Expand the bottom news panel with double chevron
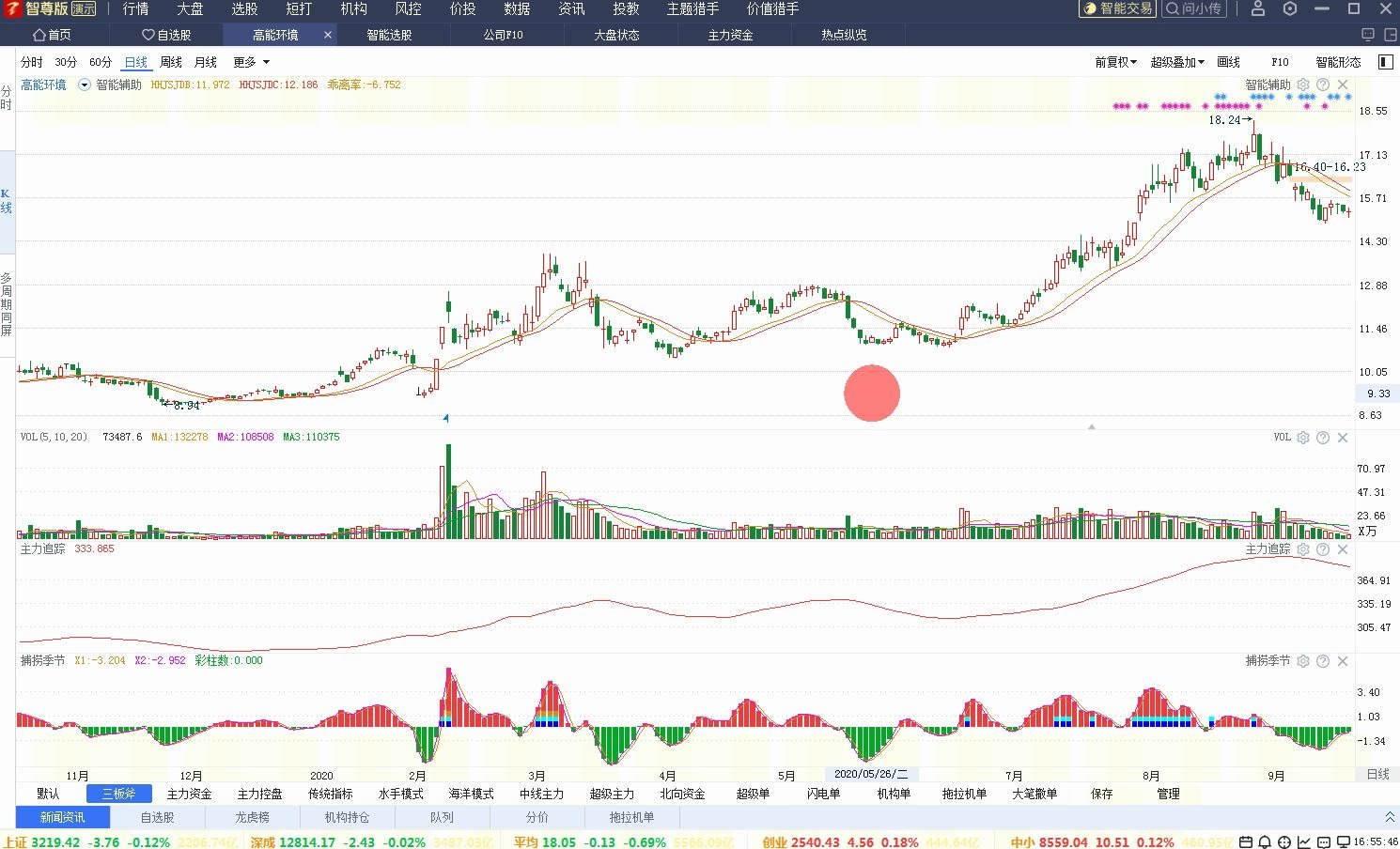The width and height of the screenshot is (1400, 849). coord(1390,817)
